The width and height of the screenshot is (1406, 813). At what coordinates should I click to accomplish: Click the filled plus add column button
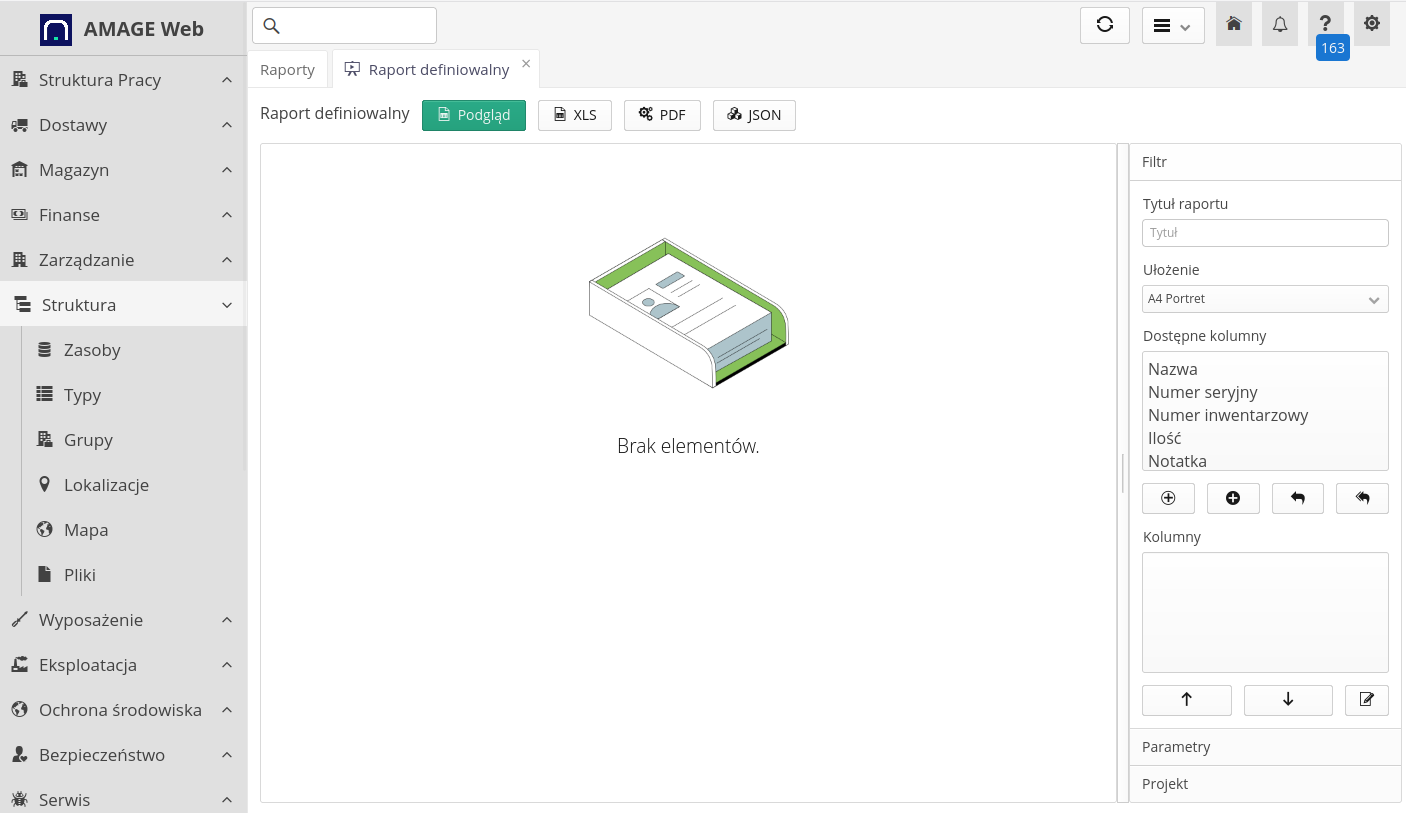click(x=1232, y=498)
